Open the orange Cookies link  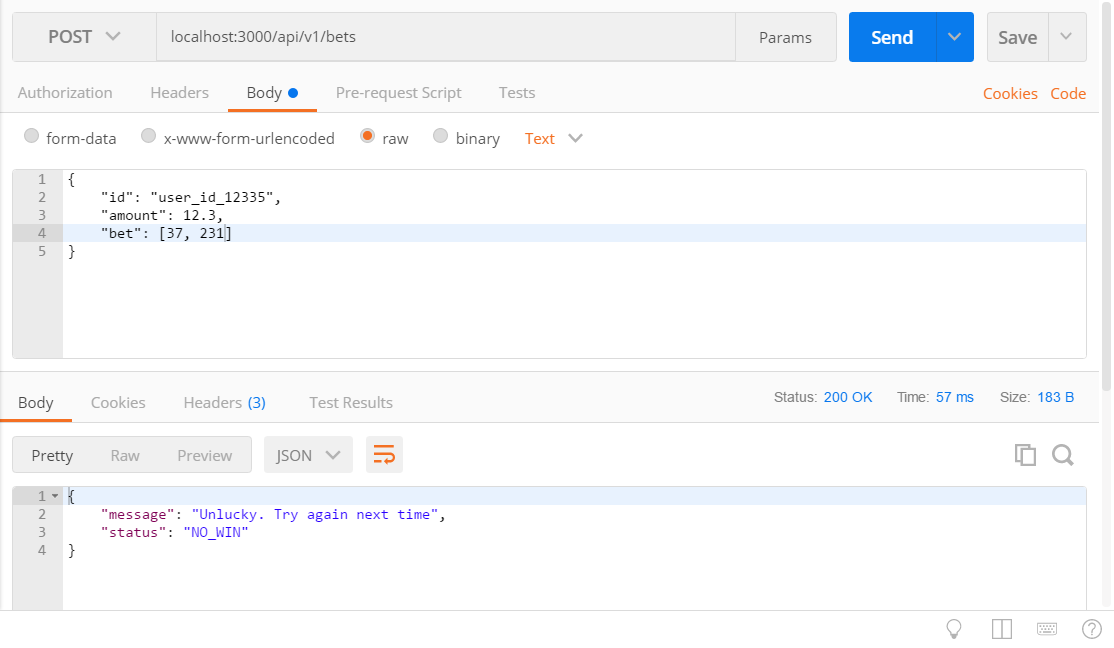point(1010,94)
